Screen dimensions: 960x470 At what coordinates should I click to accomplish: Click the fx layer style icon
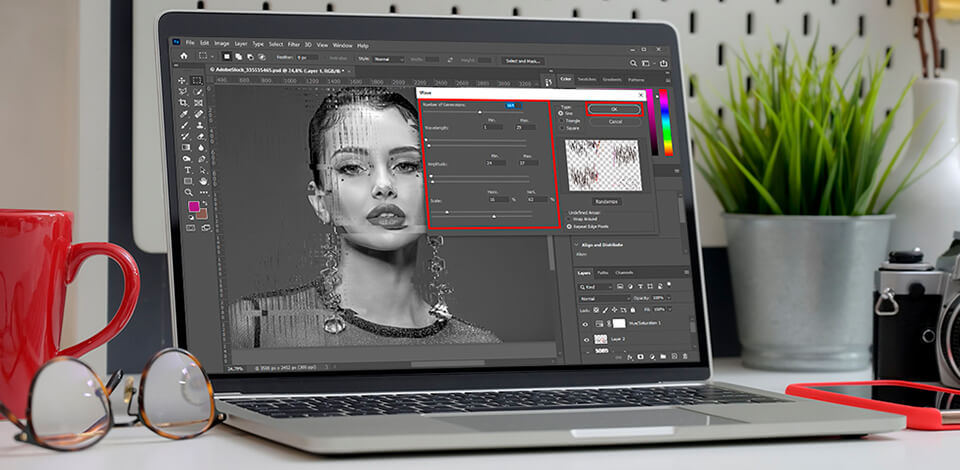click(x=629, y=357)
